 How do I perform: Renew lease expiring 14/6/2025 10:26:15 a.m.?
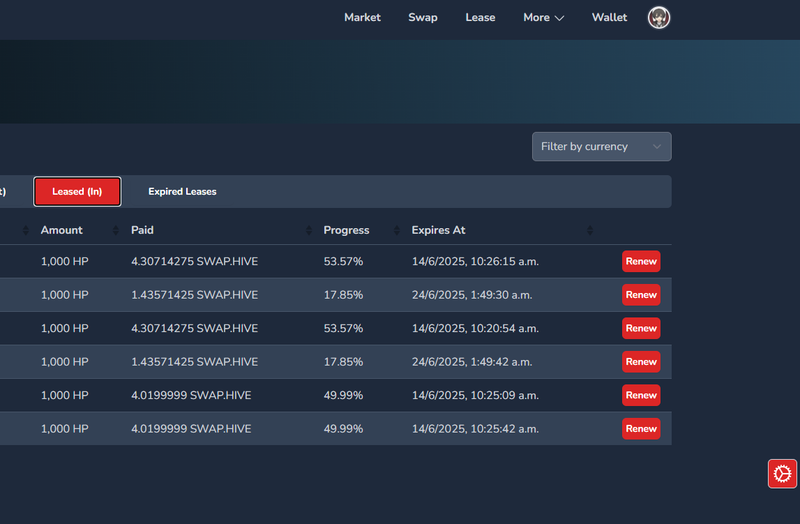641,262
